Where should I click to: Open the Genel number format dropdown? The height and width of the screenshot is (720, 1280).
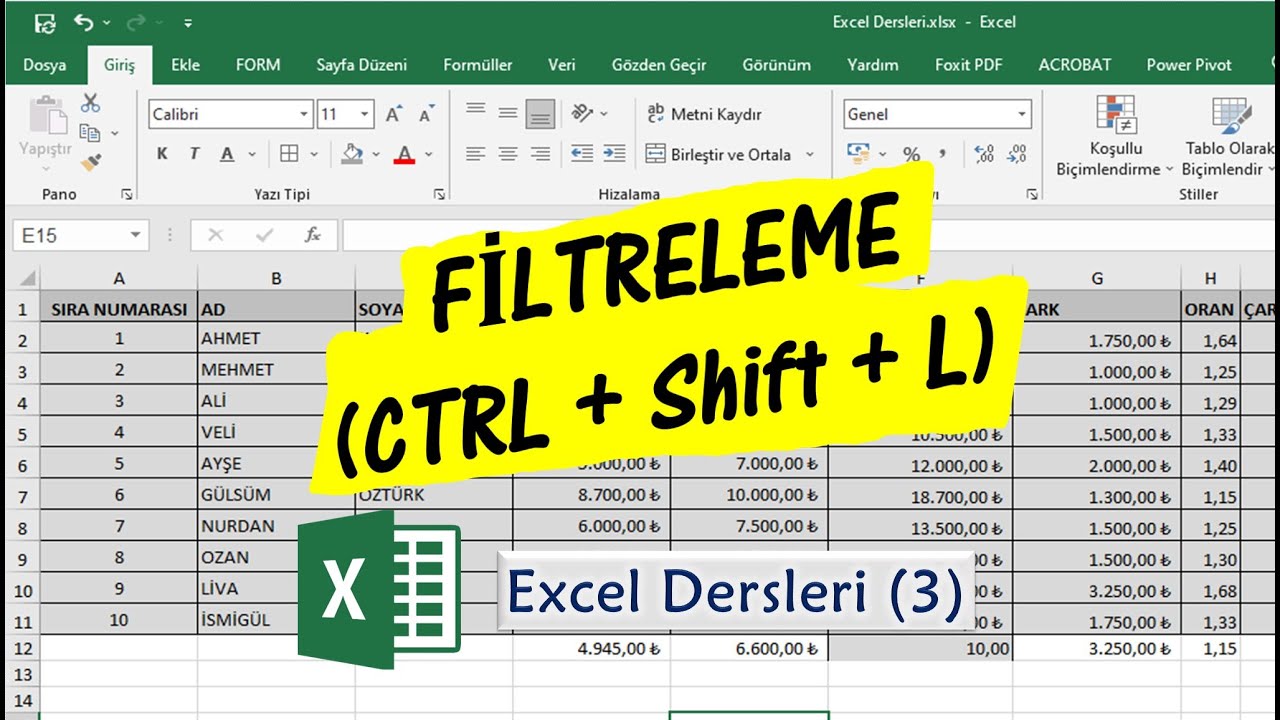(x=1022, y=114)
